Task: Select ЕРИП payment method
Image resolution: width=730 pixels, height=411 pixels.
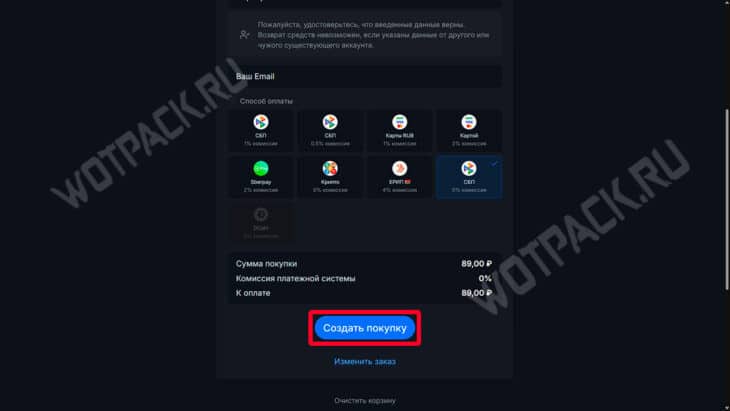Action: (399, 177)
